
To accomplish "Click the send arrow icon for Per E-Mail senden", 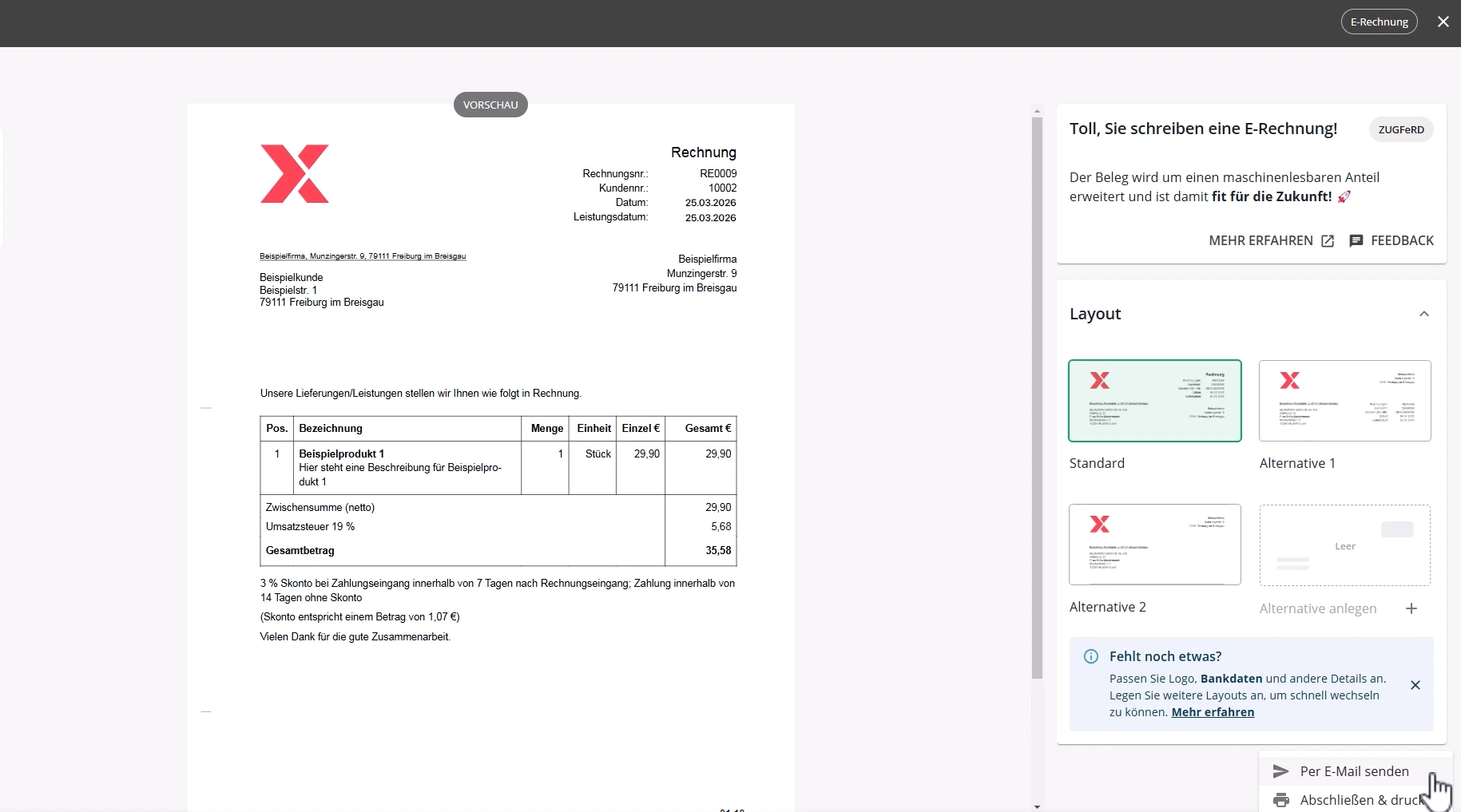I will point(1280,771).
